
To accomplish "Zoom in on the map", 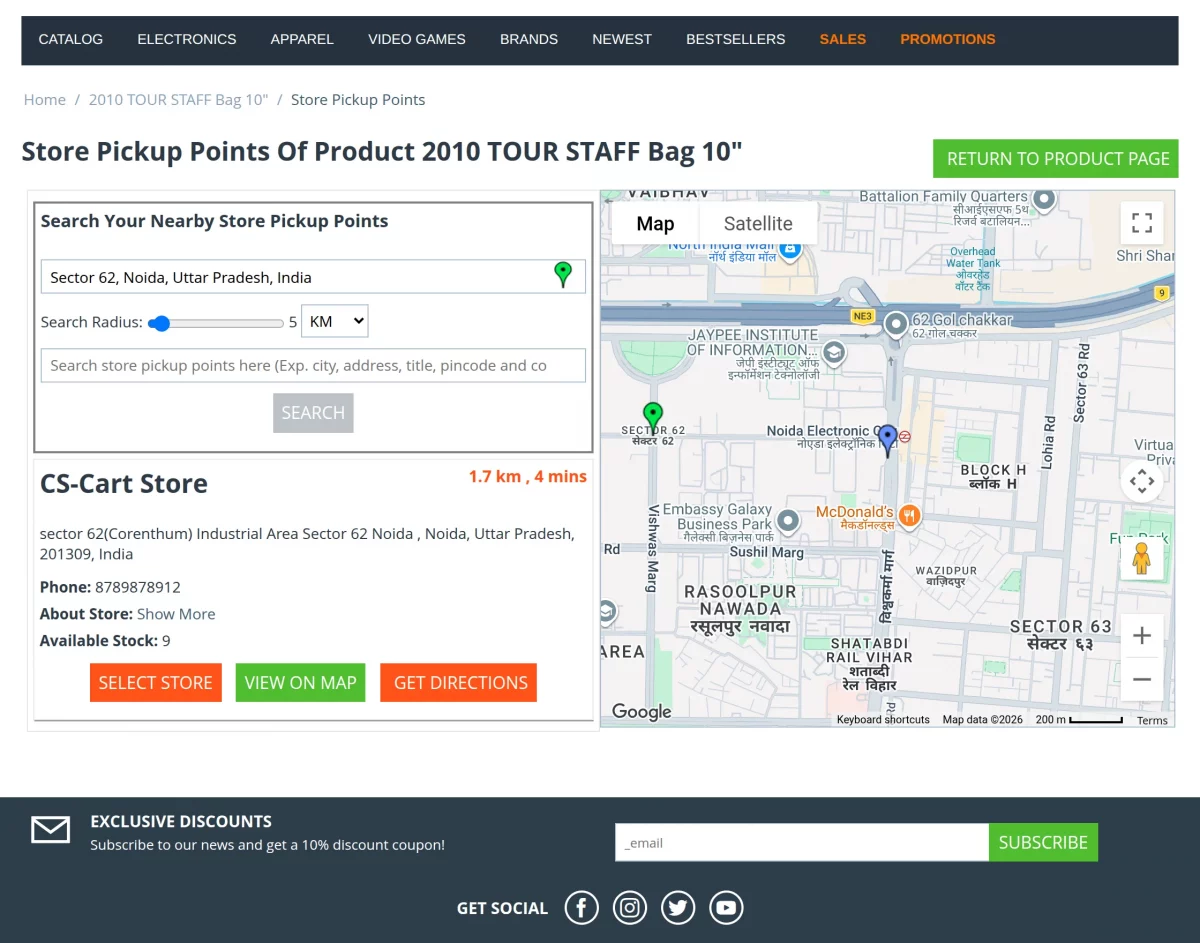I will point(1142,635).
